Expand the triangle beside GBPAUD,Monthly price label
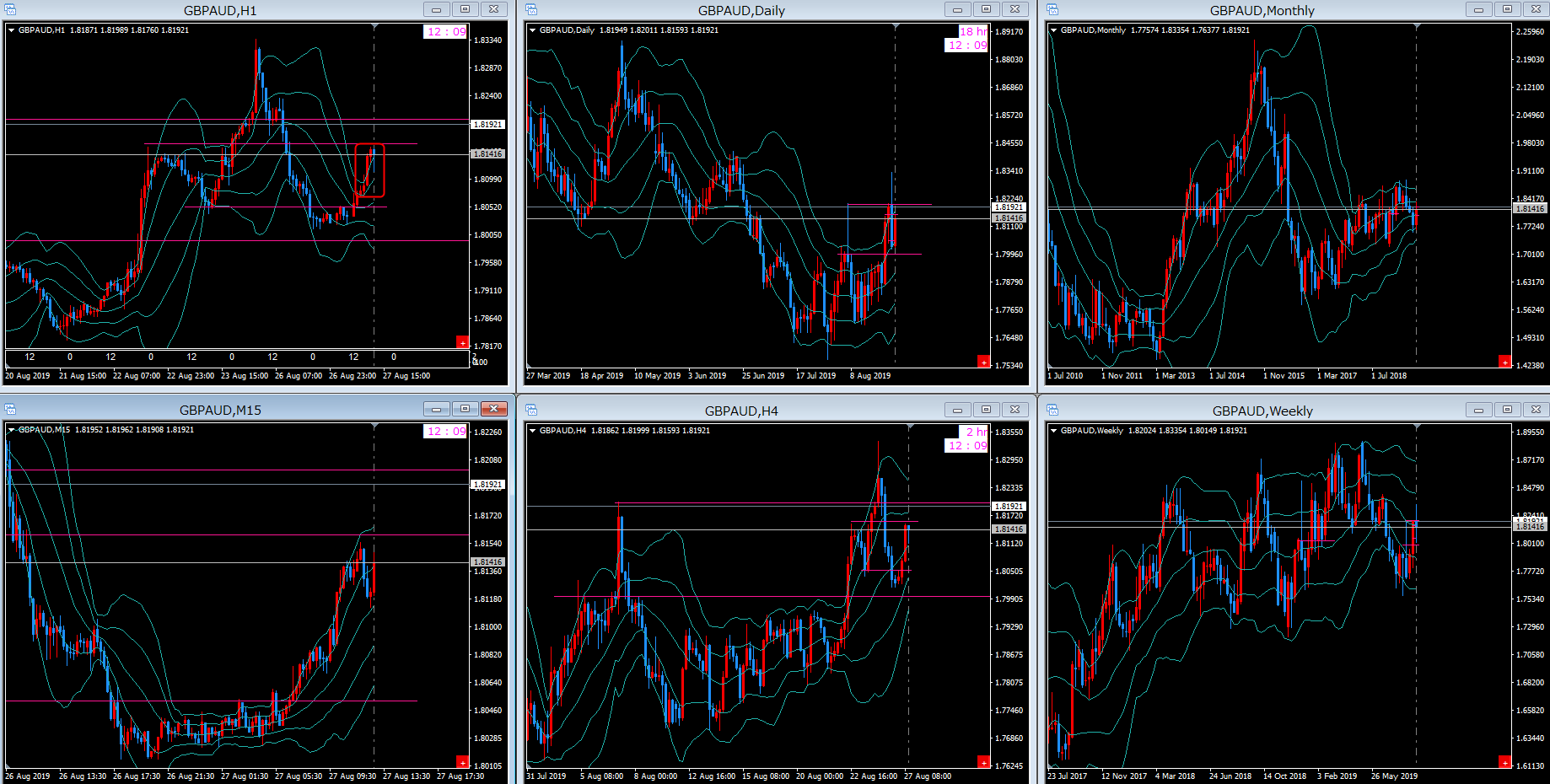 coord(1054,30)
